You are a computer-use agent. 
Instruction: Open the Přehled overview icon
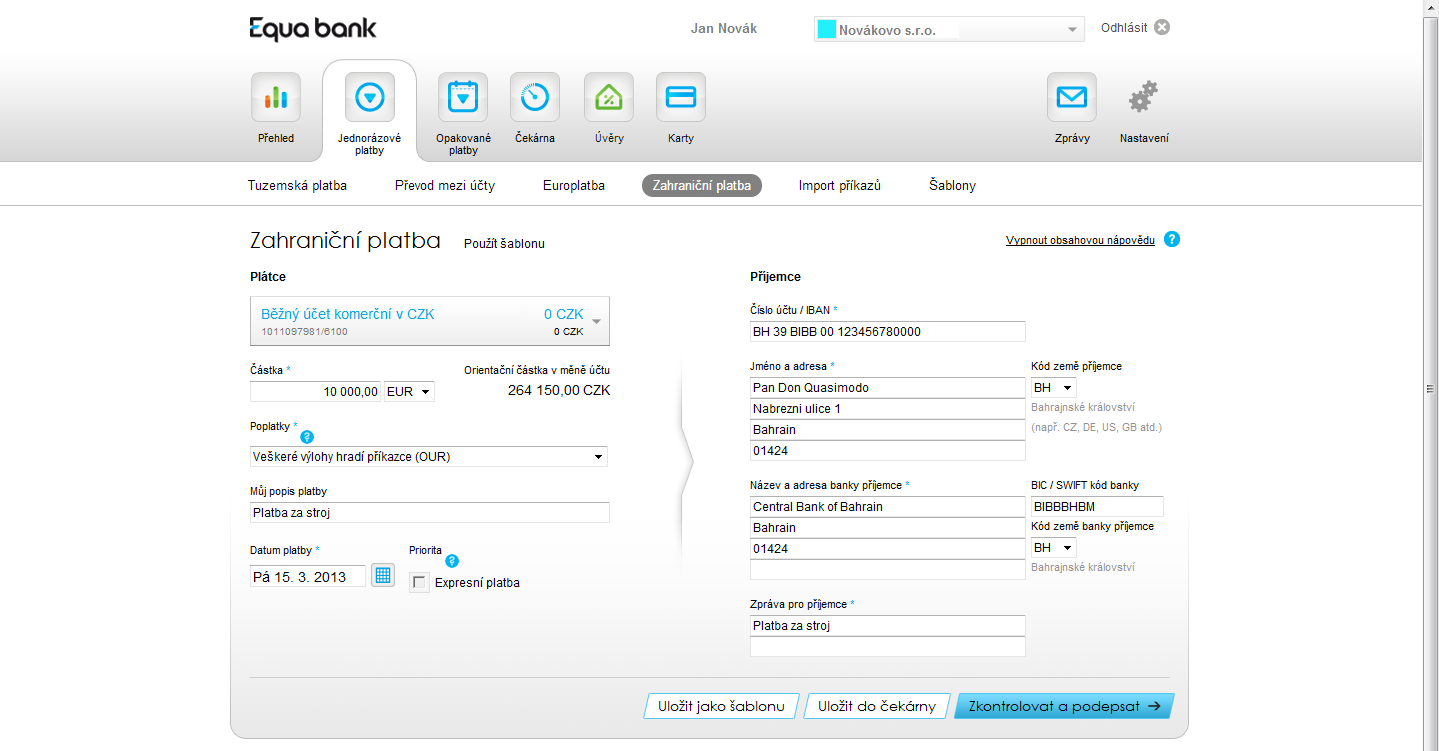point(276,97)
